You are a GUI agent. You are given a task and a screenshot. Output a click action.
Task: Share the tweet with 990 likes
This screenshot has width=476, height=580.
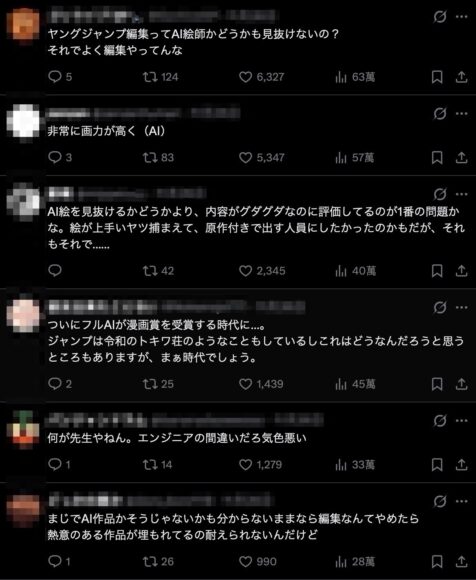pyautogui.click(x=461, y=562)
